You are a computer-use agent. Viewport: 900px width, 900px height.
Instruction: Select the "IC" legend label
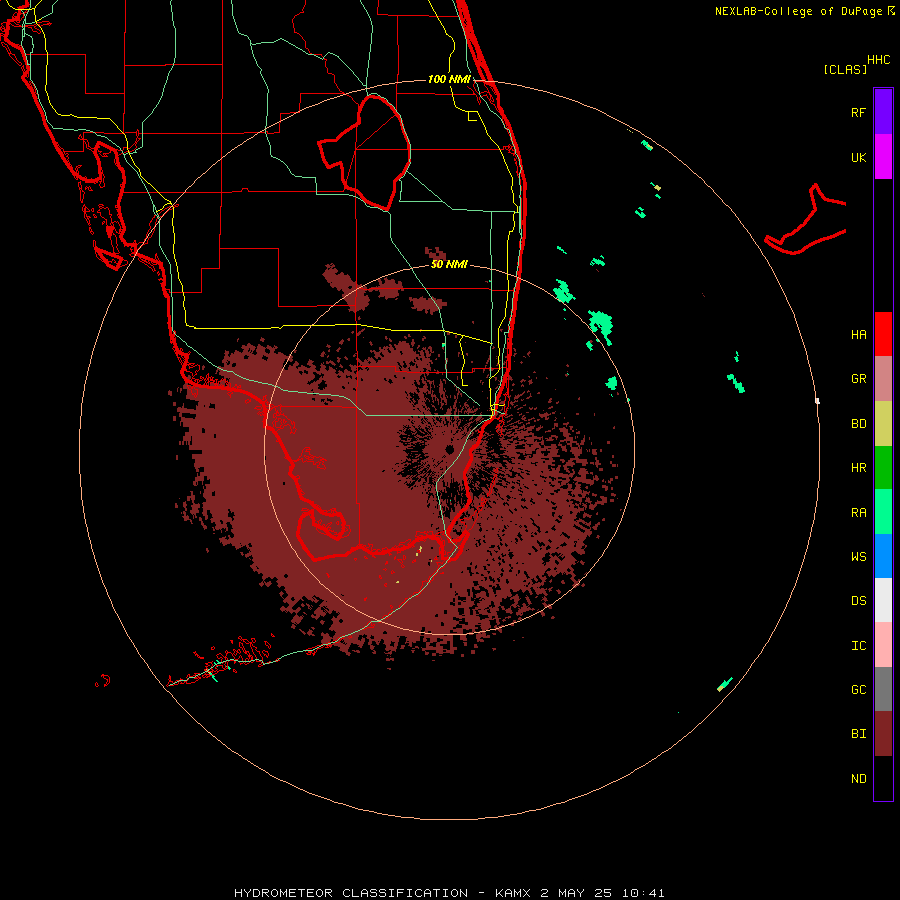click(x=858, y=646)
